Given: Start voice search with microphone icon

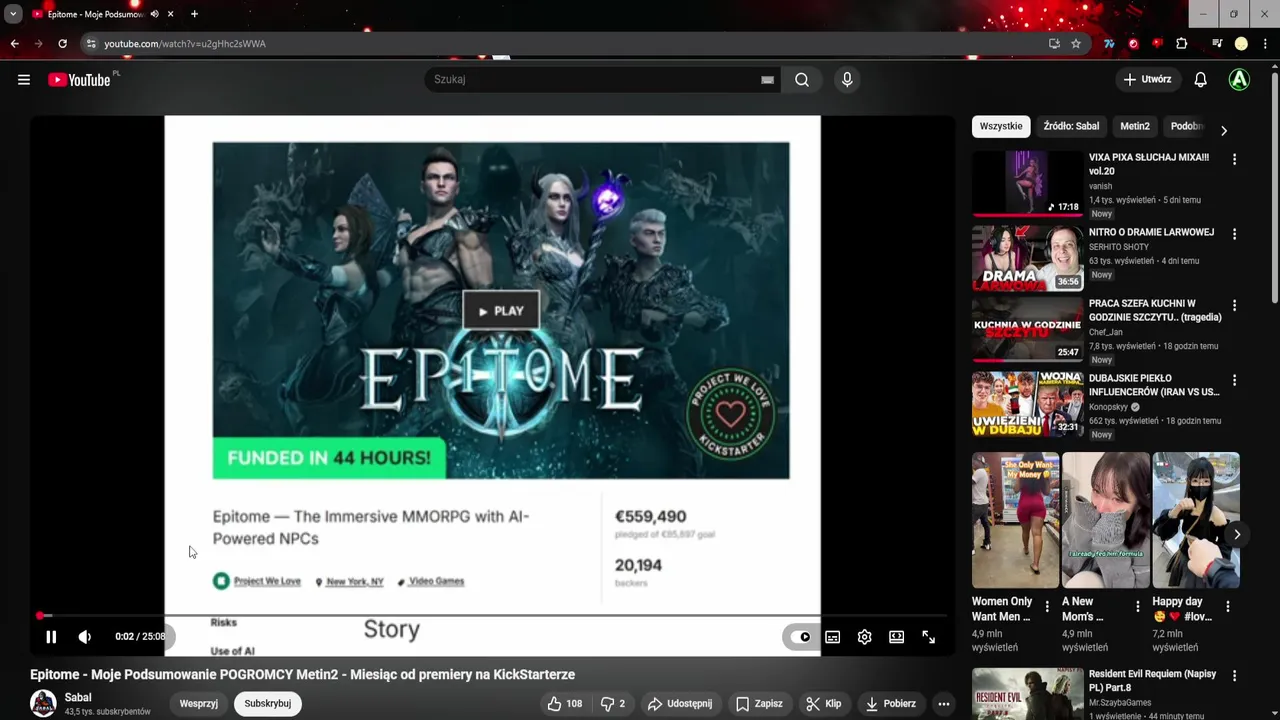Looking at the screenshot, I should 847,80.
